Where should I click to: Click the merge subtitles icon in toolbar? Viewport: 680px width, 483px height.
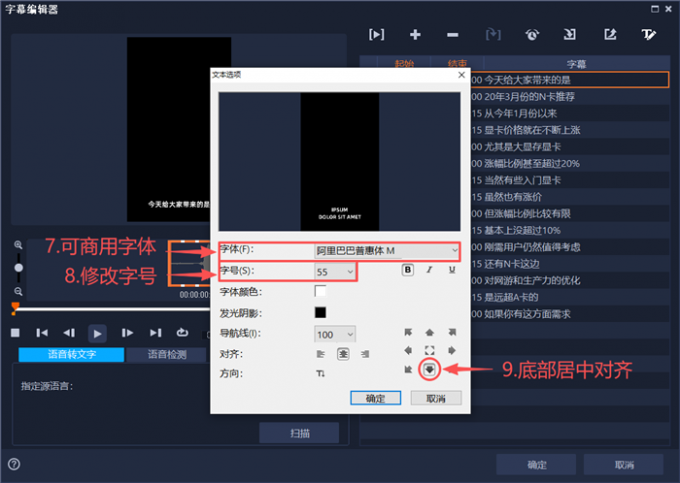(493, 34)
